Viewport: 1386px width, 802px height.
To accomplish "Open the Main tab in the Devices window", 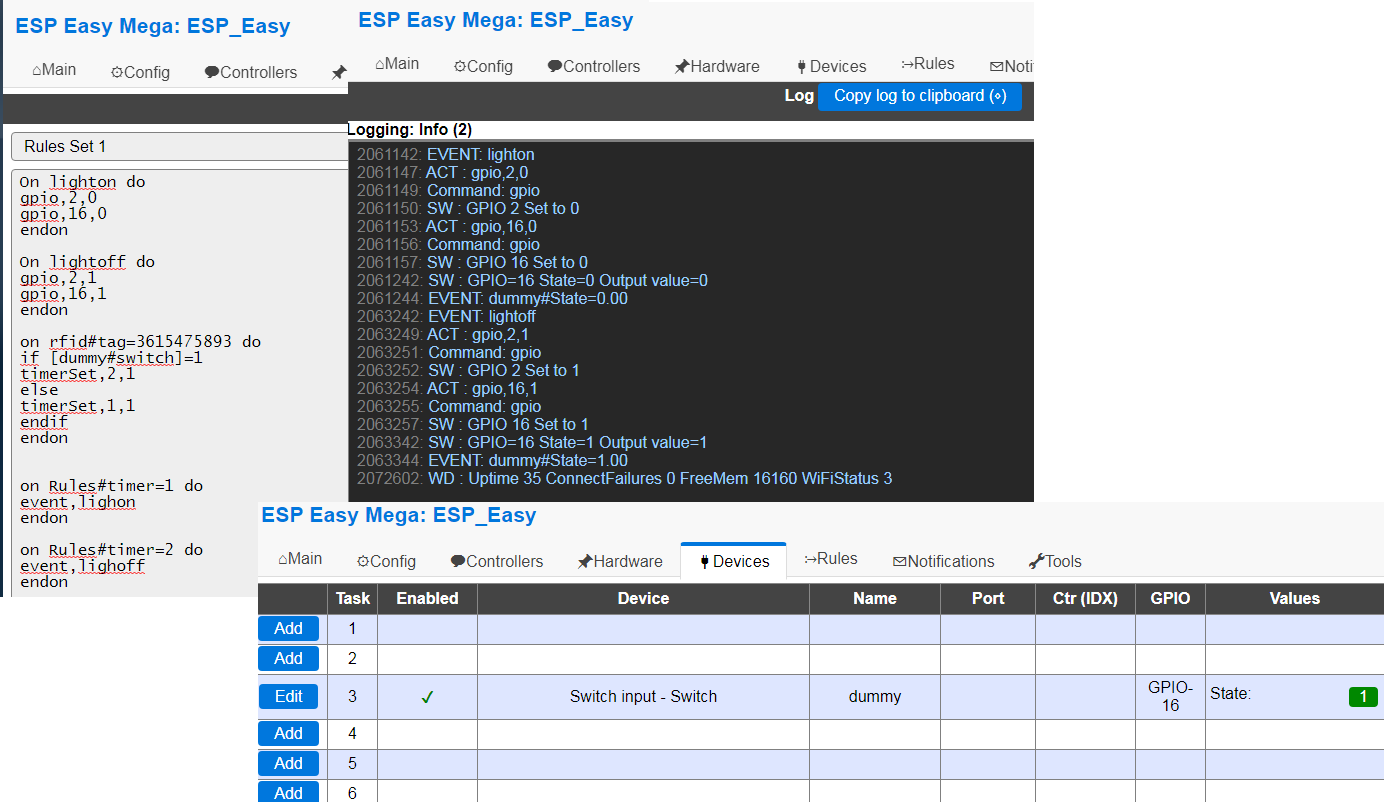I will coord(300,559).
